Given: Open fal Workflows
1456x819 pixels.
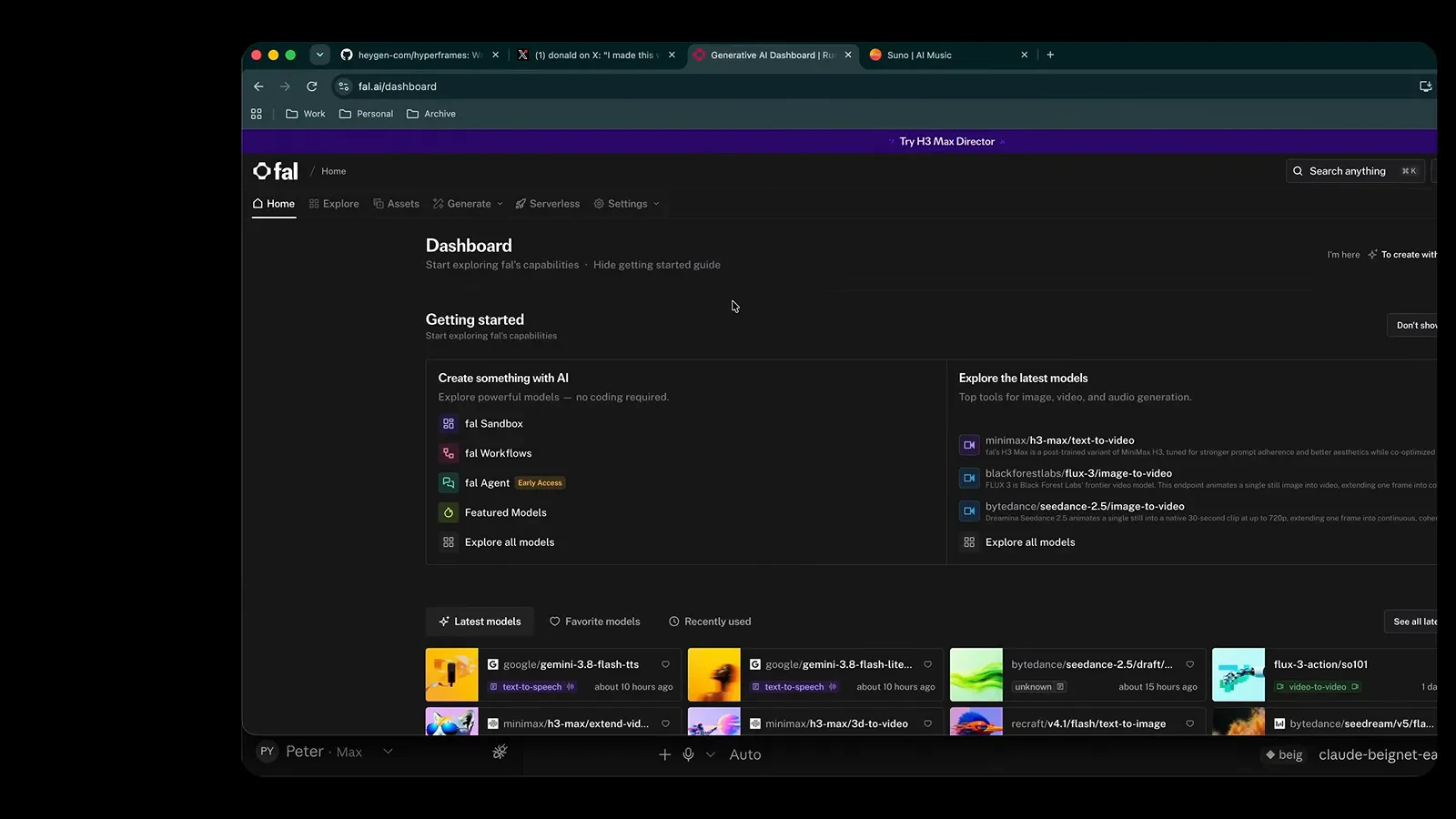Looking at the screenshot, I should (x=498, y=453).
